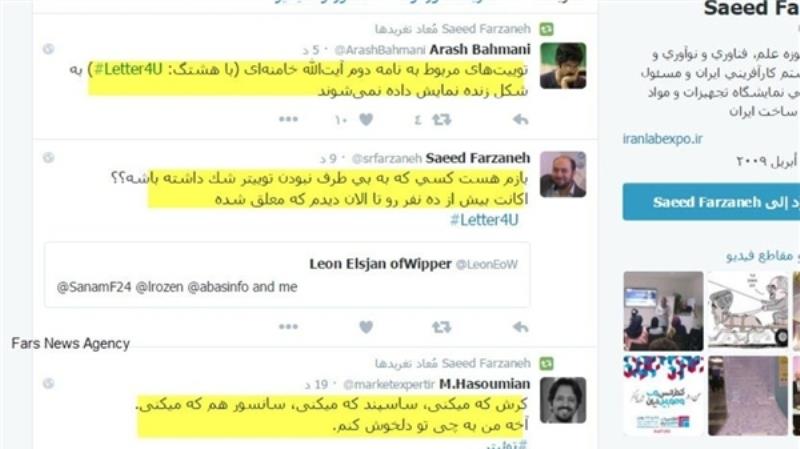Open the iranlabexpo.ir profile link

click(662, 139)
